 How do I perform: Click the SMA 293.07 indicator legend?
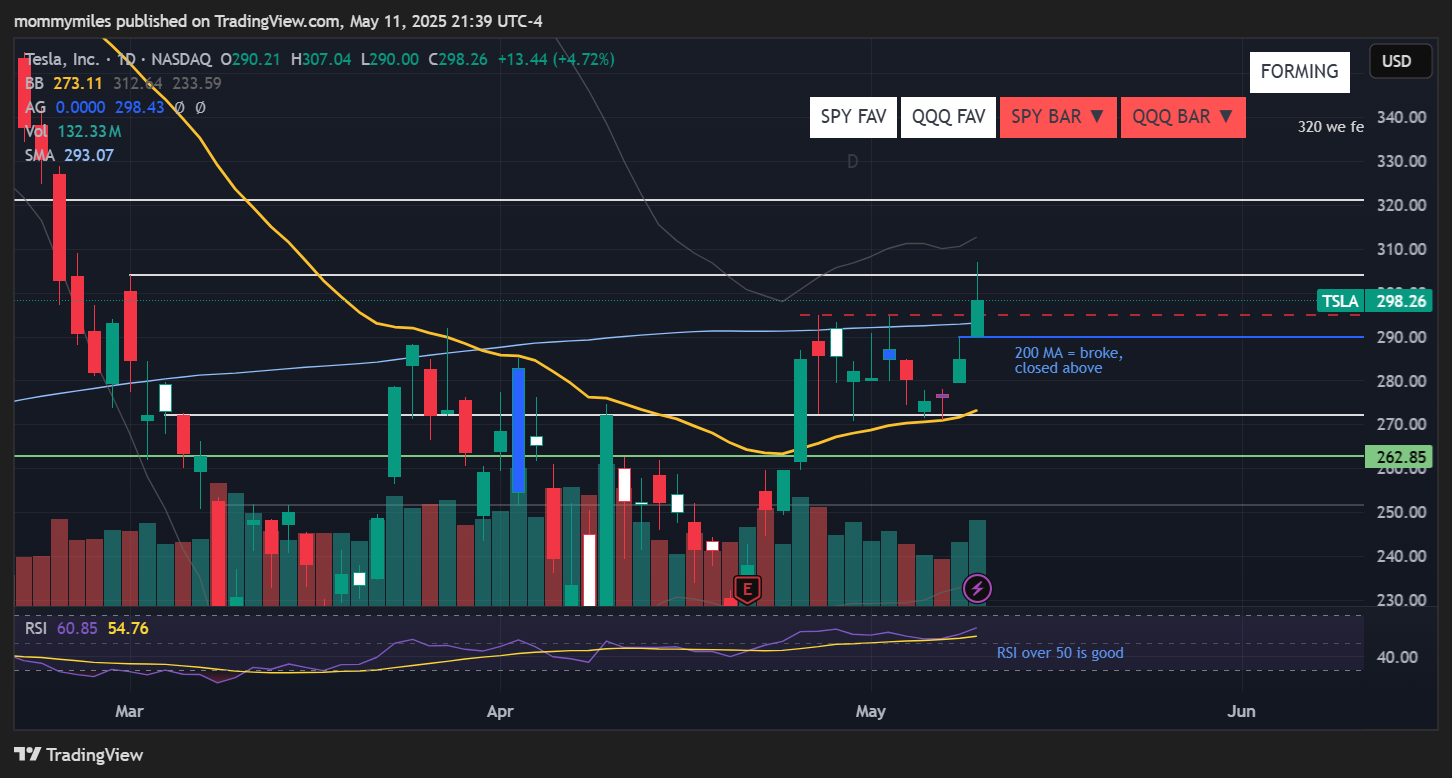70,155
